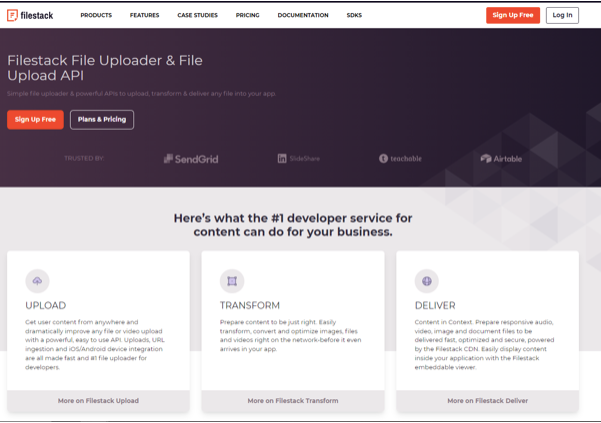This screenshot has height=423, width=601.
Task: Open the Documentation menu item
Action: (303, 15)
